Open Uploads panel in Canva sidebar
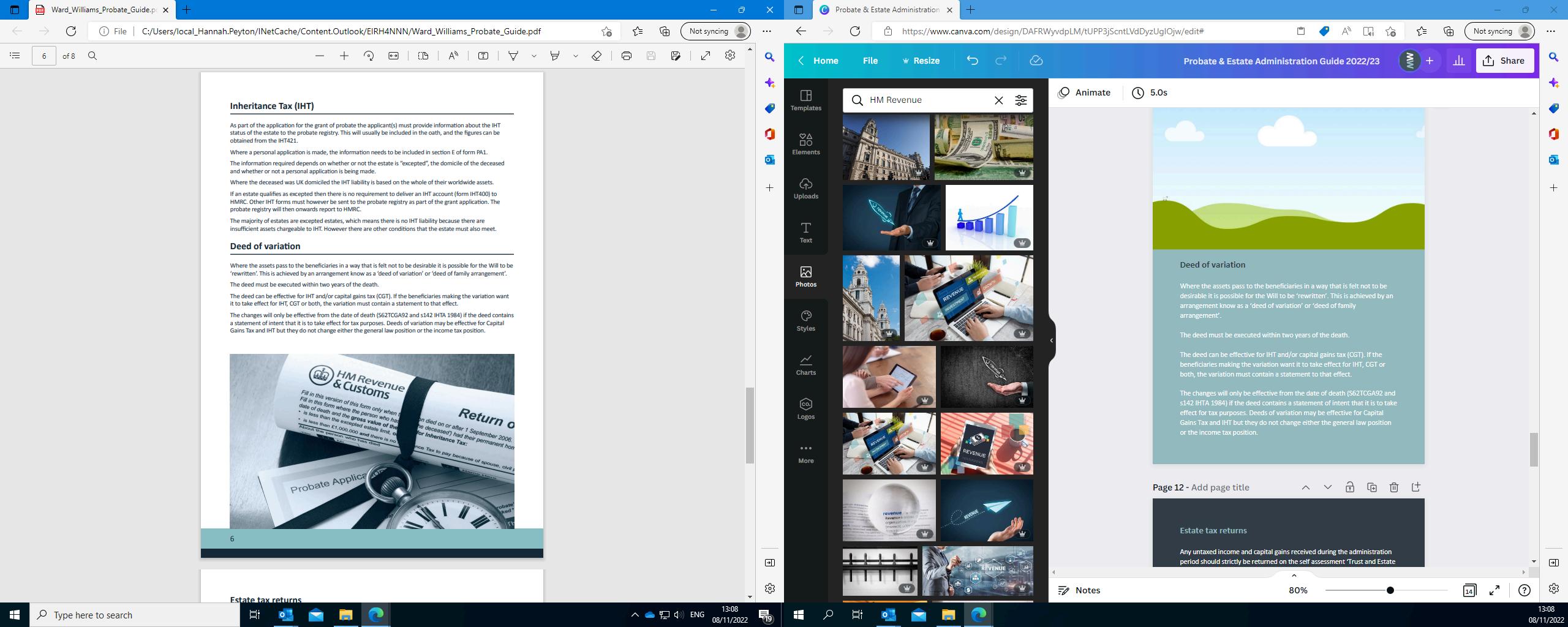The width and height of the screenshot is (1568, 627). click(x=806, y=189)
